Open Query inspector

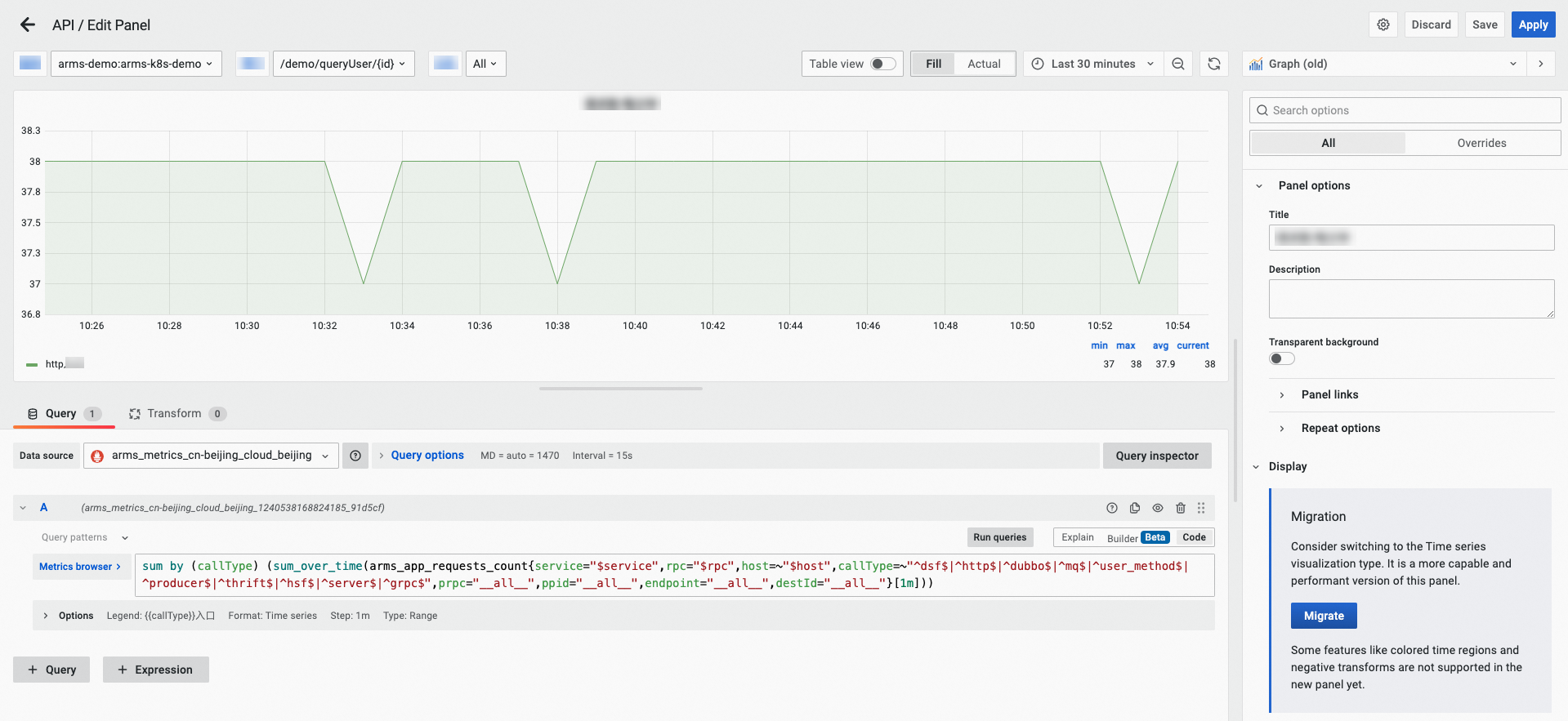[x=1157, y=456]
